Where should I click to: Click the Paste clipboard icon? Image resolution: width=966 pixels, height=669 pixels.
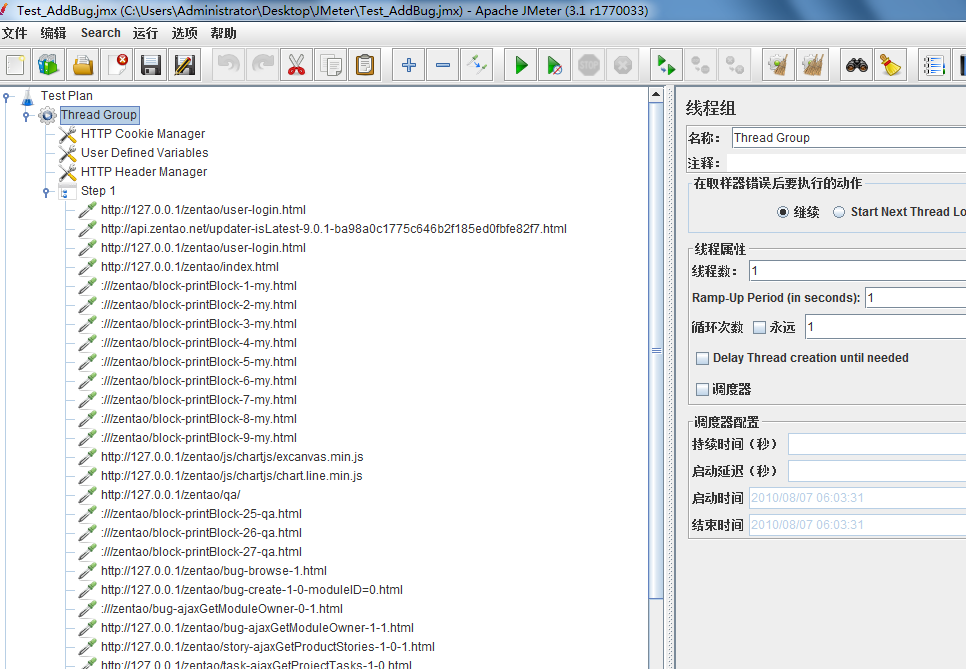click(365, 65)
